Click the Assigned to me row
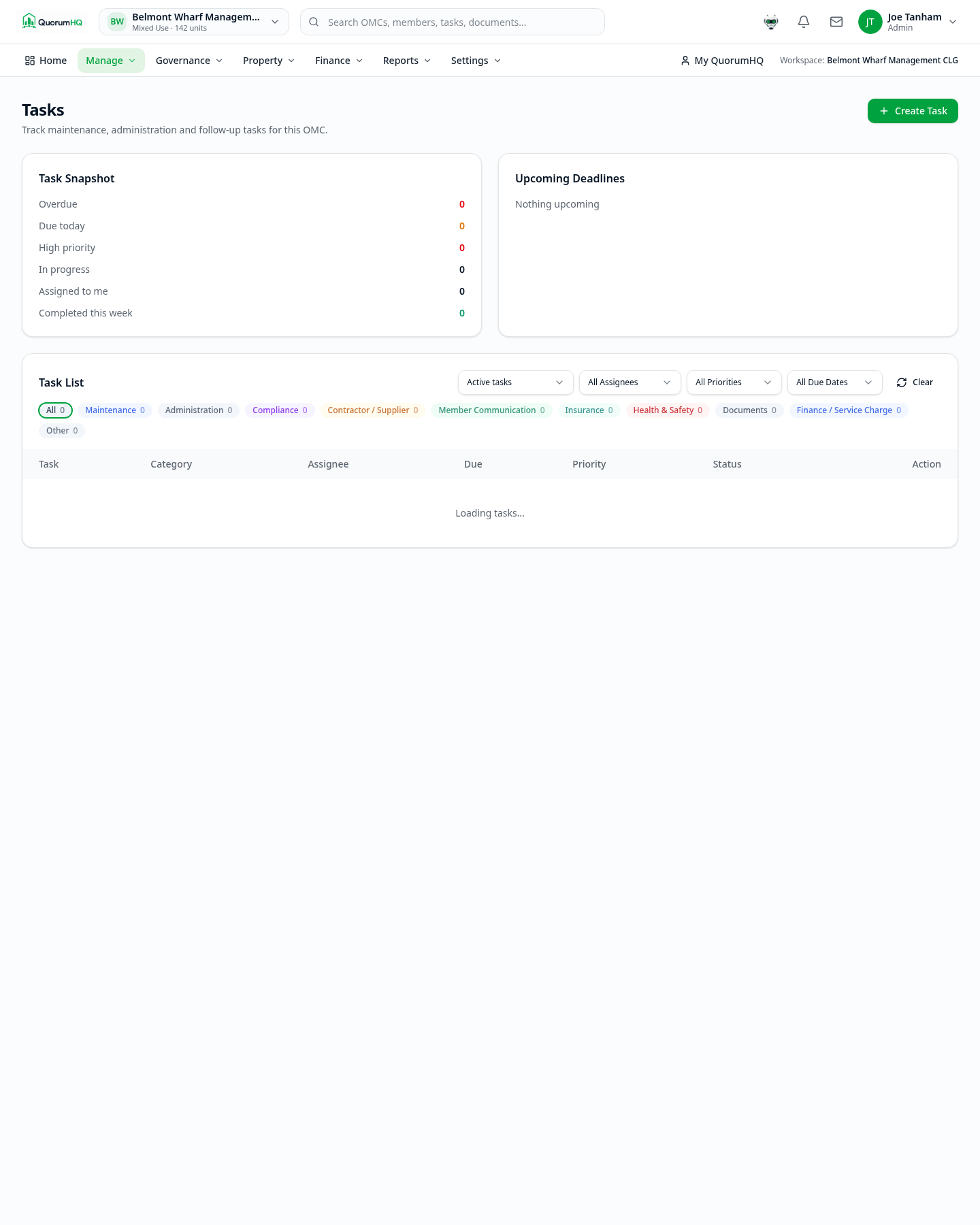This screenshot has height=1225, width=980. tap(252, 291)
